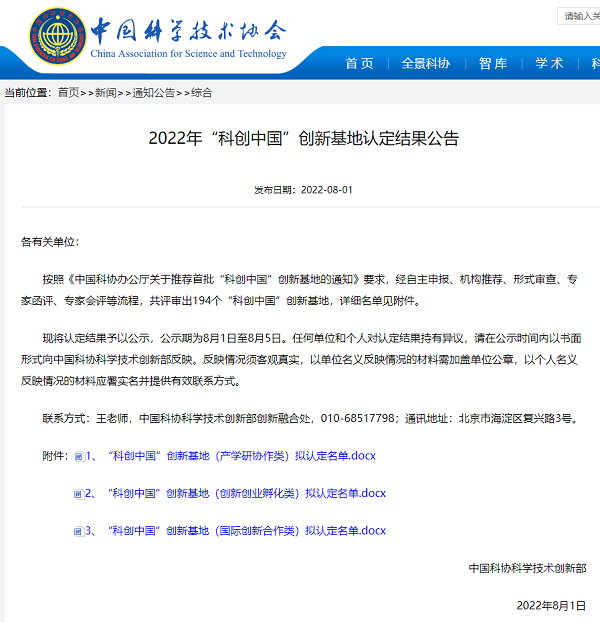The height and width of the screenshot is (622, 600).
Task: Open the 首页 navigation menu item
Action: coord(360,63)
